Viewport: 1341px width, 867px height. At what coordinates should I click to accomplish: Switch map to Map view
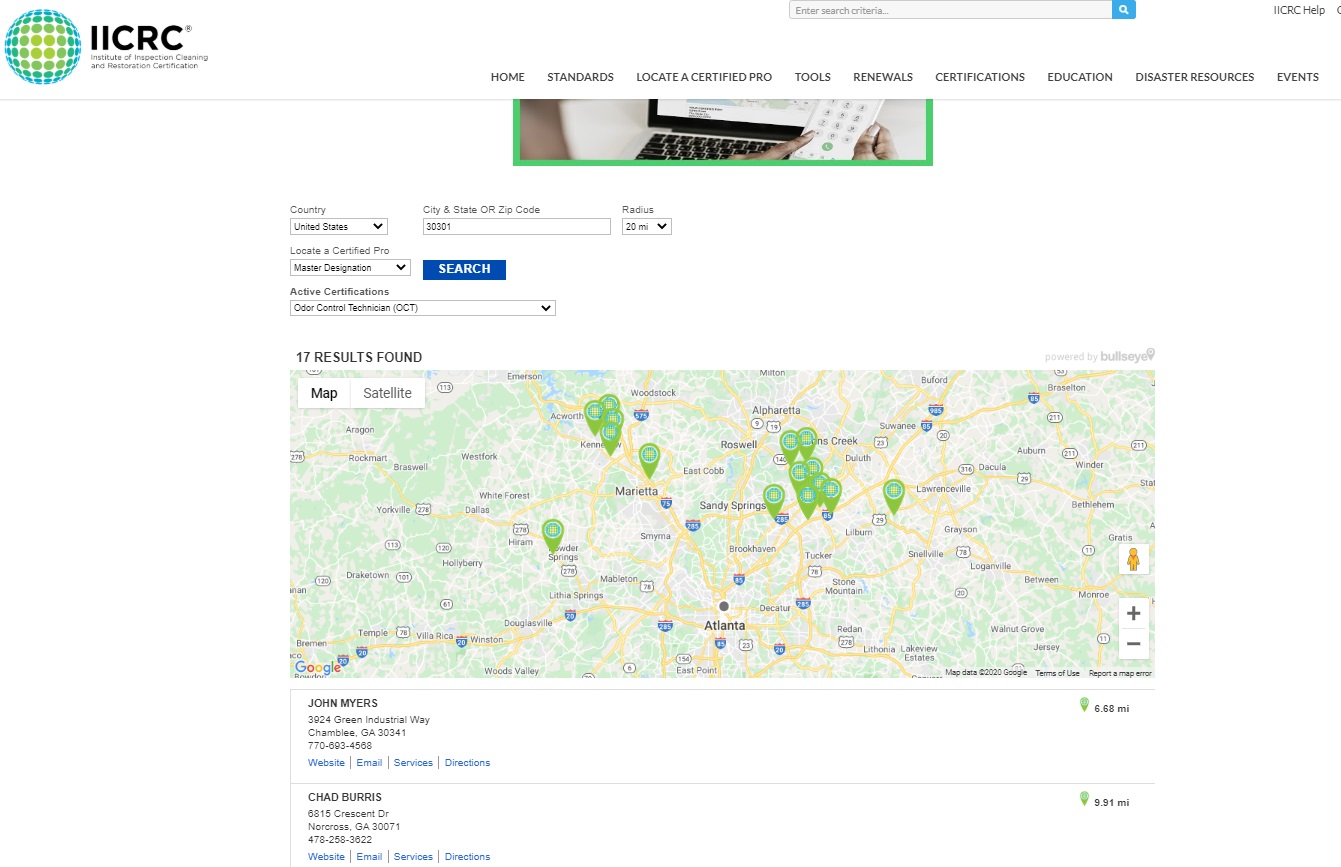point(324,393)
